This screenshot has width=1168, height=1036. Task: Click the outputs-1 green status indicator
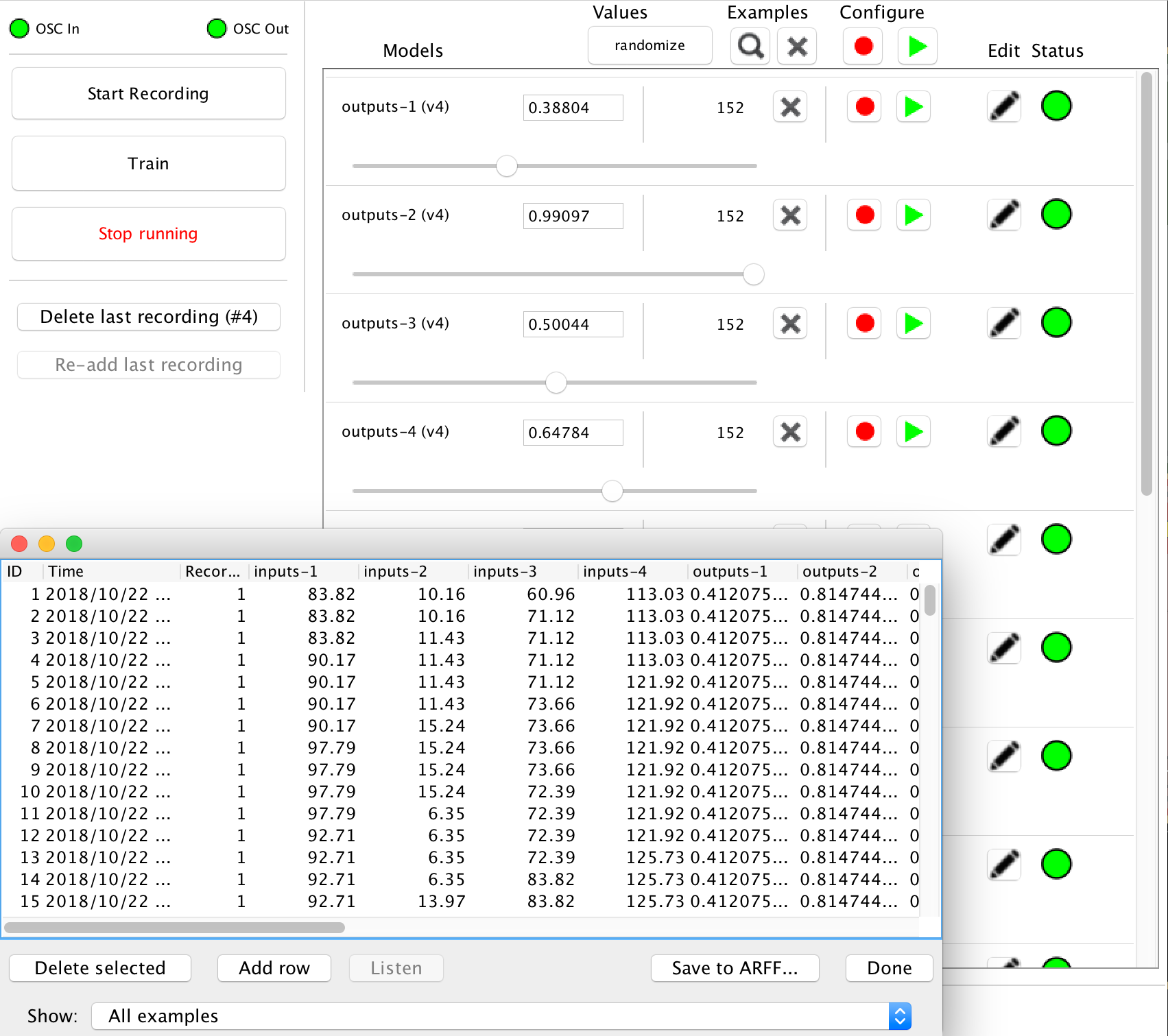tap(1056, 106)
